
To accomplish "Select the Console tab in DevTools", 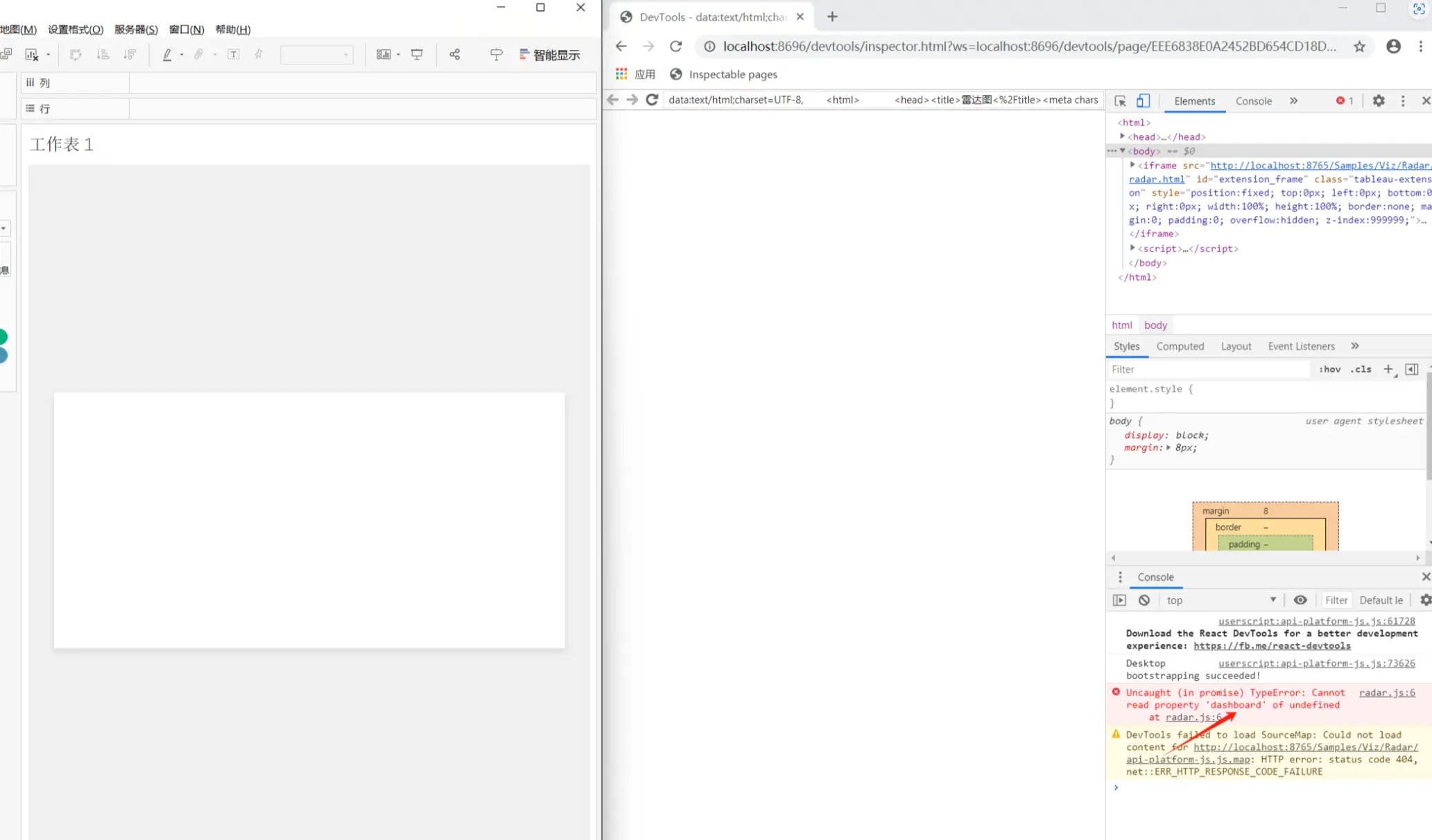I will click(x=1254, y=100).
